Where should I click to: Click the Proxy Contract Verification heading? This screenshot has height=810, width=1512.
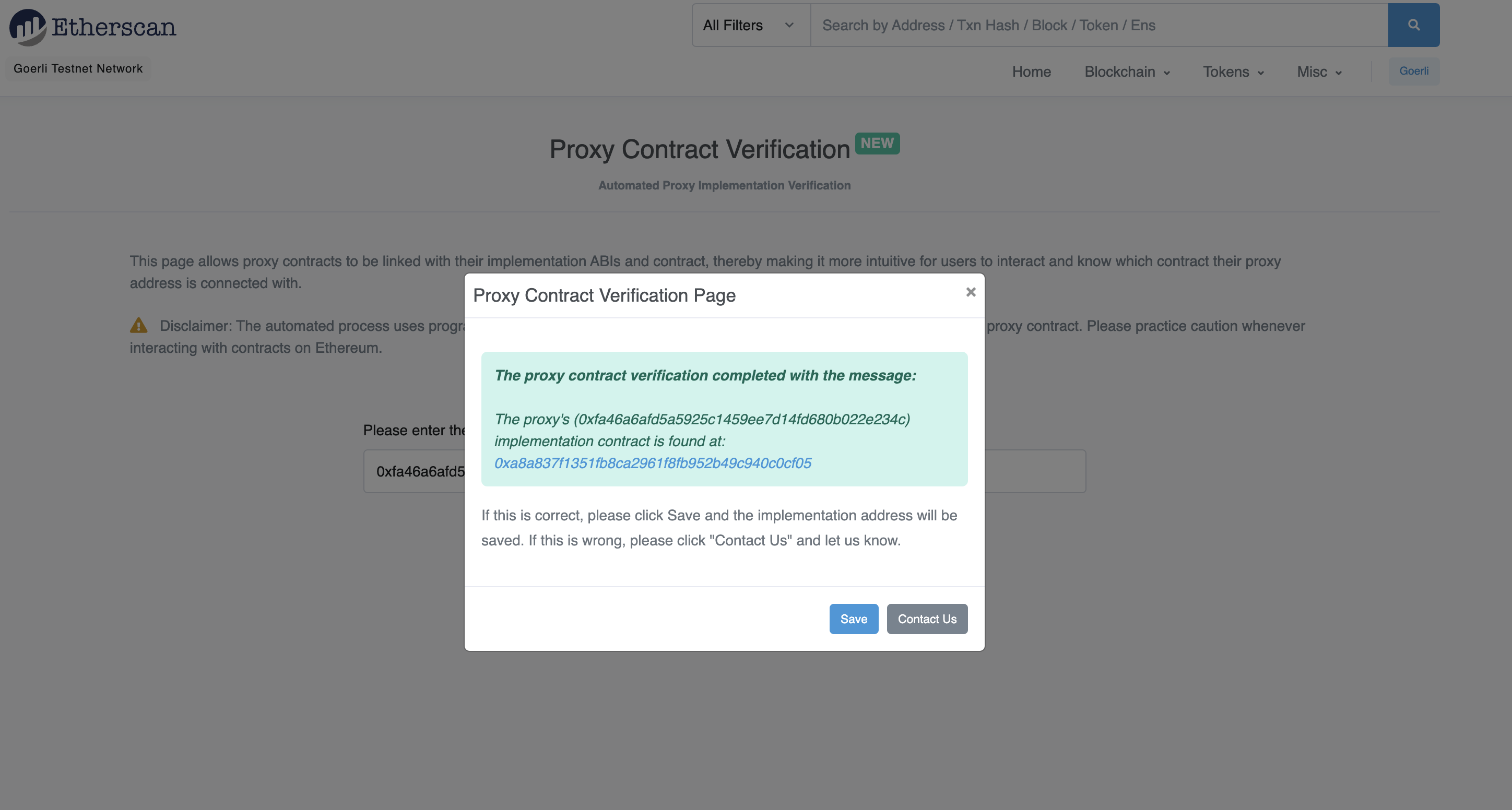pos(700,150)
